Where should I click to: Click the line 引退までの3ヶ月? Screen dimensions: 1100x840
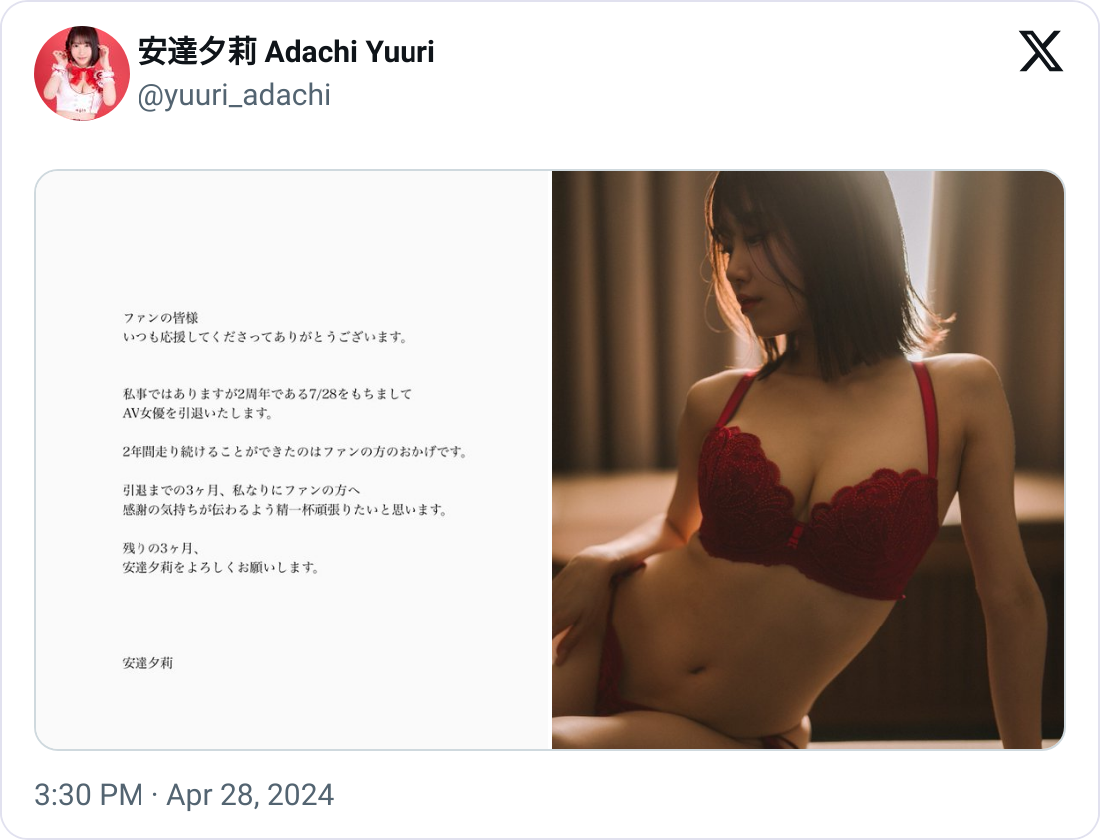pyautogui.click(x=241, y=490)
